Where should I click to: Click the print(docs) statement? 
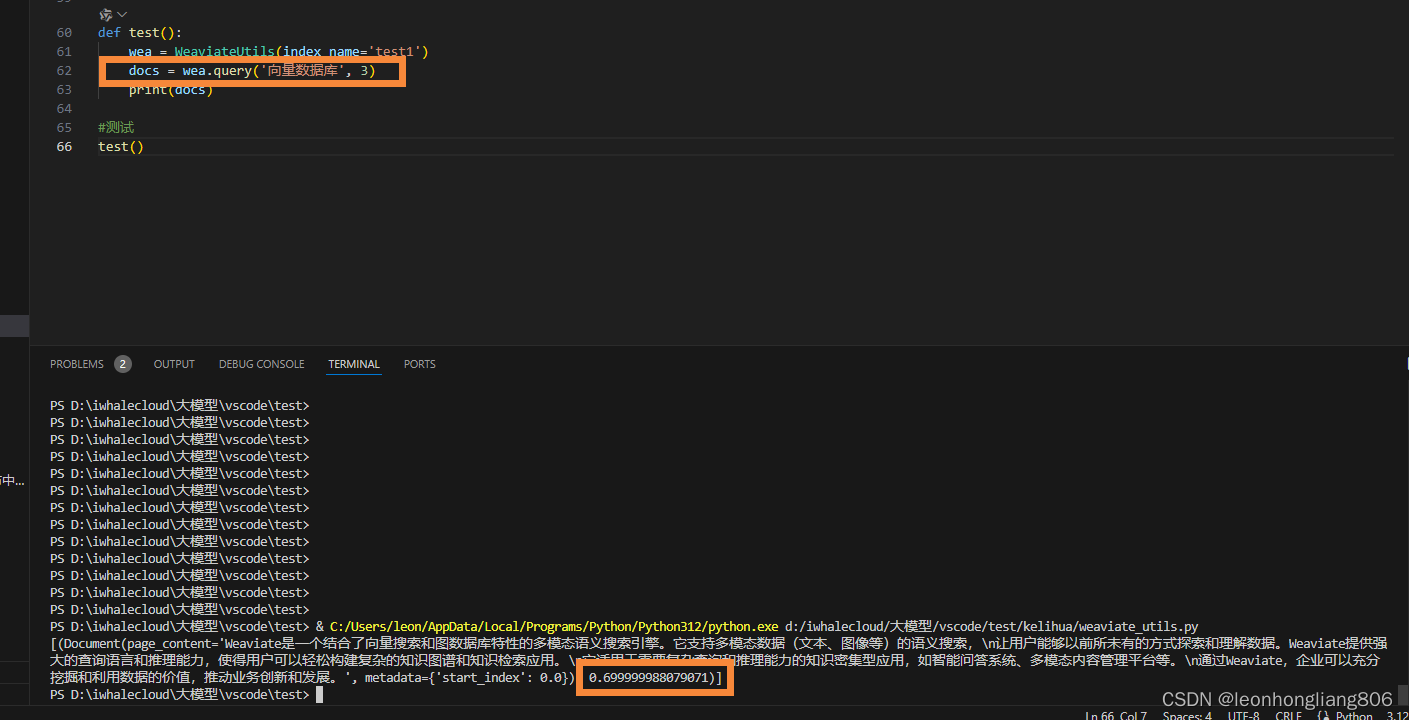(x=171, y=89)
